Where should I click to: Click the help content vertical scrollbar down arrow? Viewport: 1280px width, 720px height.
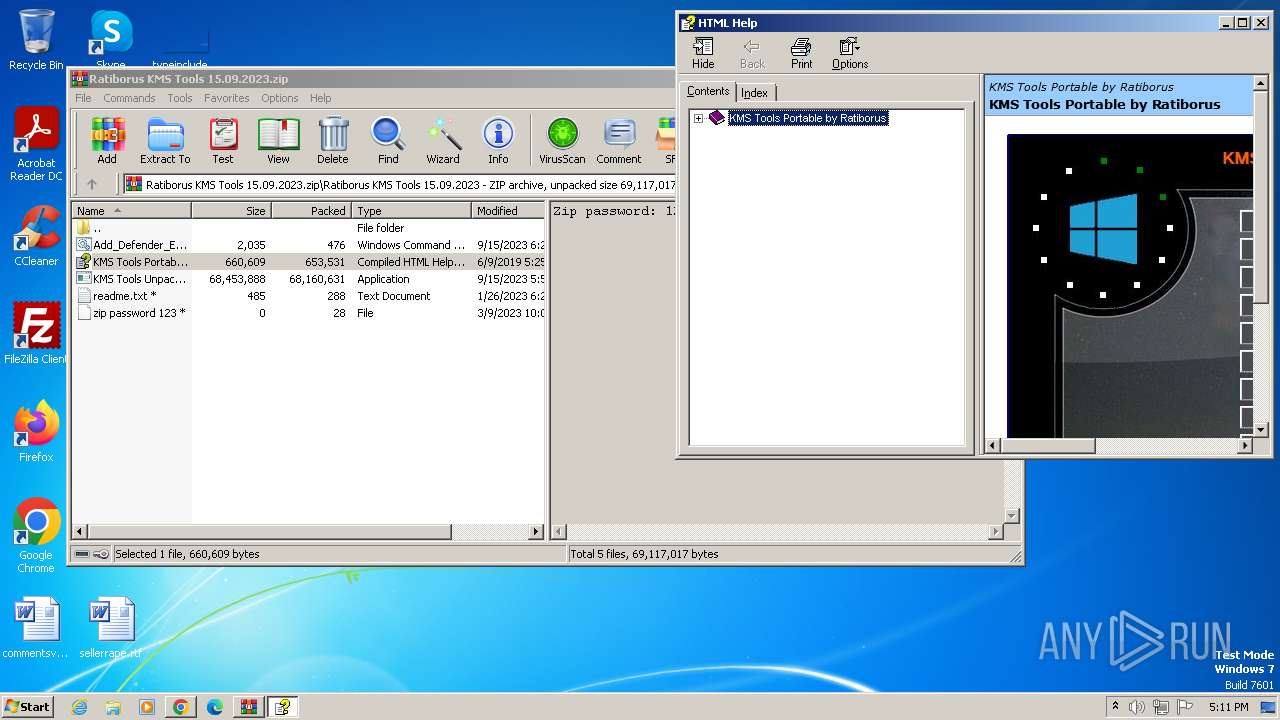pyautogui.click(x=1260, y=429)
